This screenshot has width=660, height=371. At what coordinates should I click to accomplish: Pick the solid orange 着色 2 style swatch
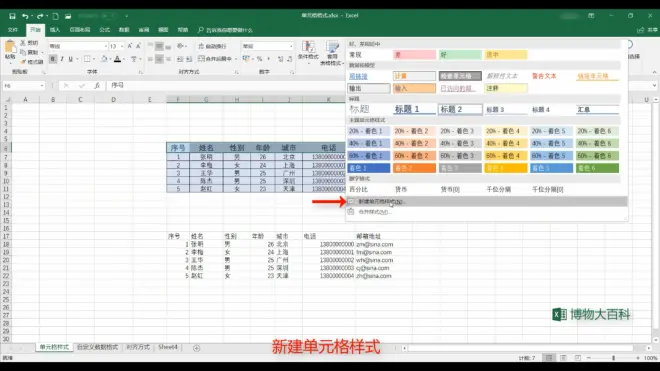tap(414, 168)
